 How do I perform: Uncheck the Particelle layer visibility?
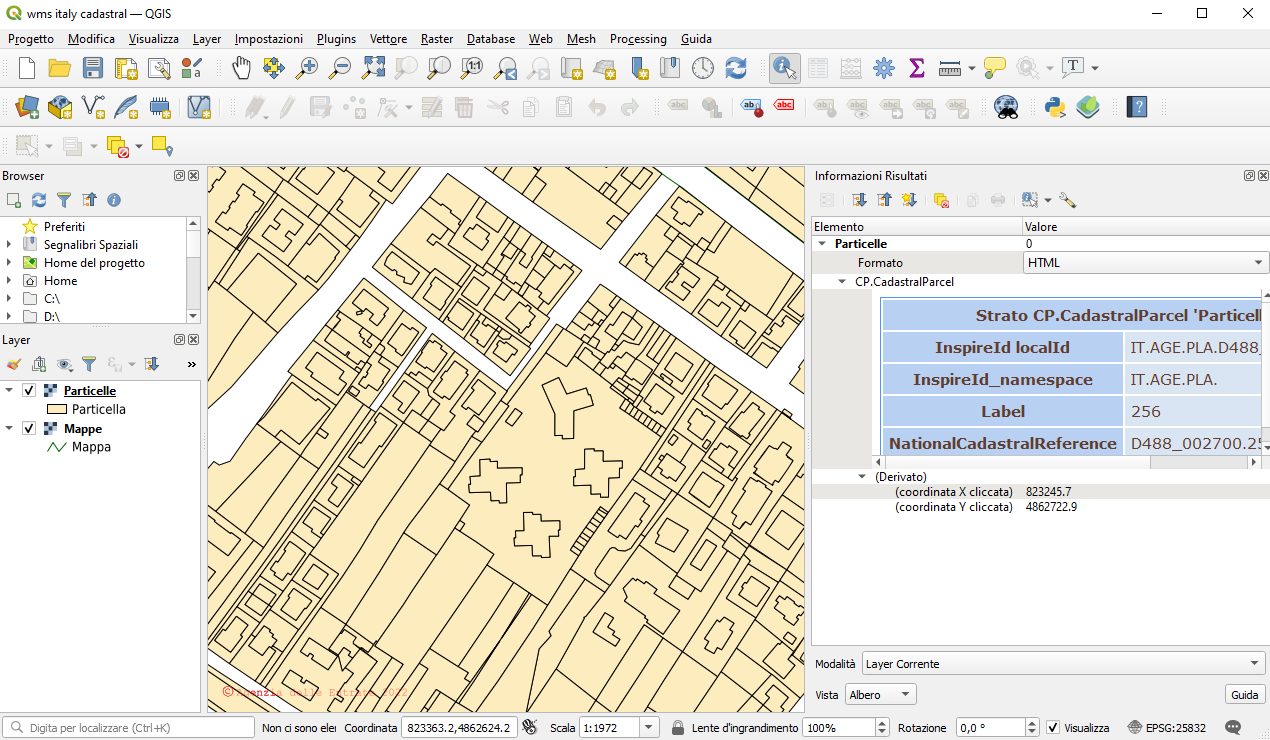click(x=27, y=390)
